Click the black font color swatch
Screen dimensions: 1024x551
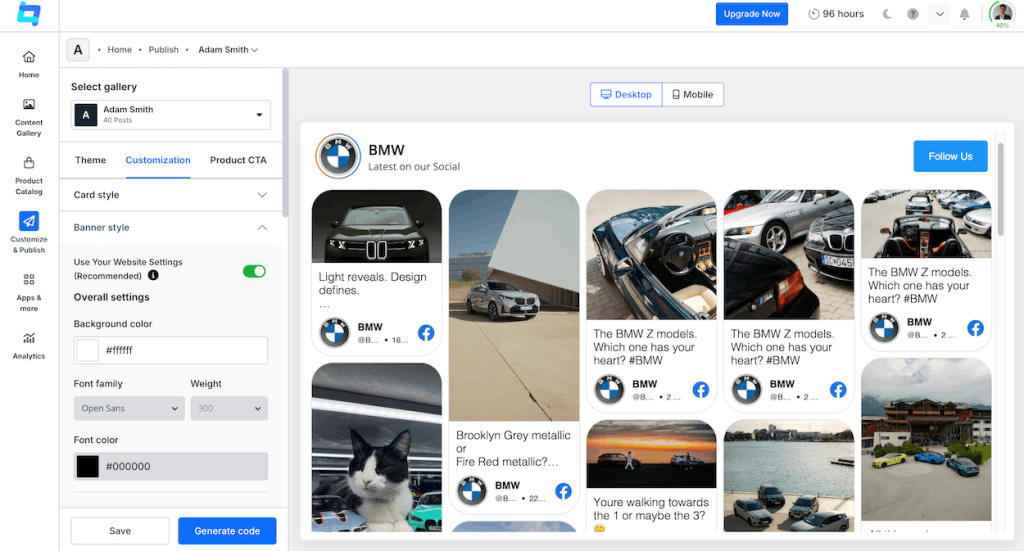click(x=88, y=466)
